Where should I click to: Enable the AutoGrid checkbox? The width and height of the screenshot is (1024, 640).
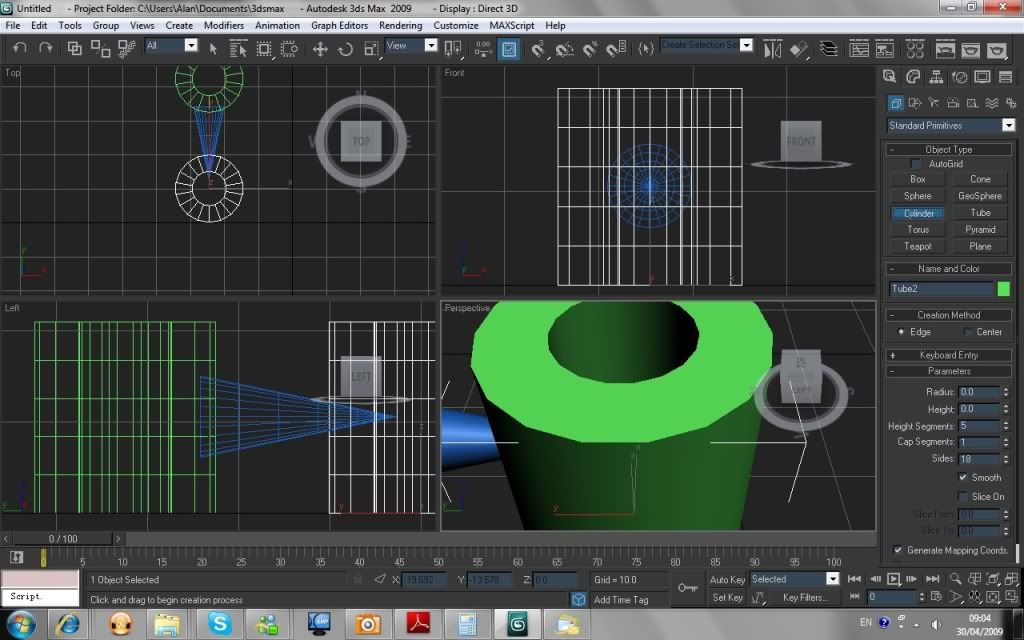point(916,164)
